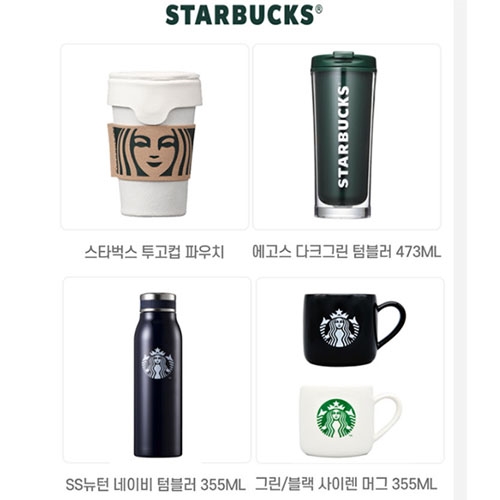Click the siren face on the cup sleeve
500x500 pixels.
tap(154, 152)
